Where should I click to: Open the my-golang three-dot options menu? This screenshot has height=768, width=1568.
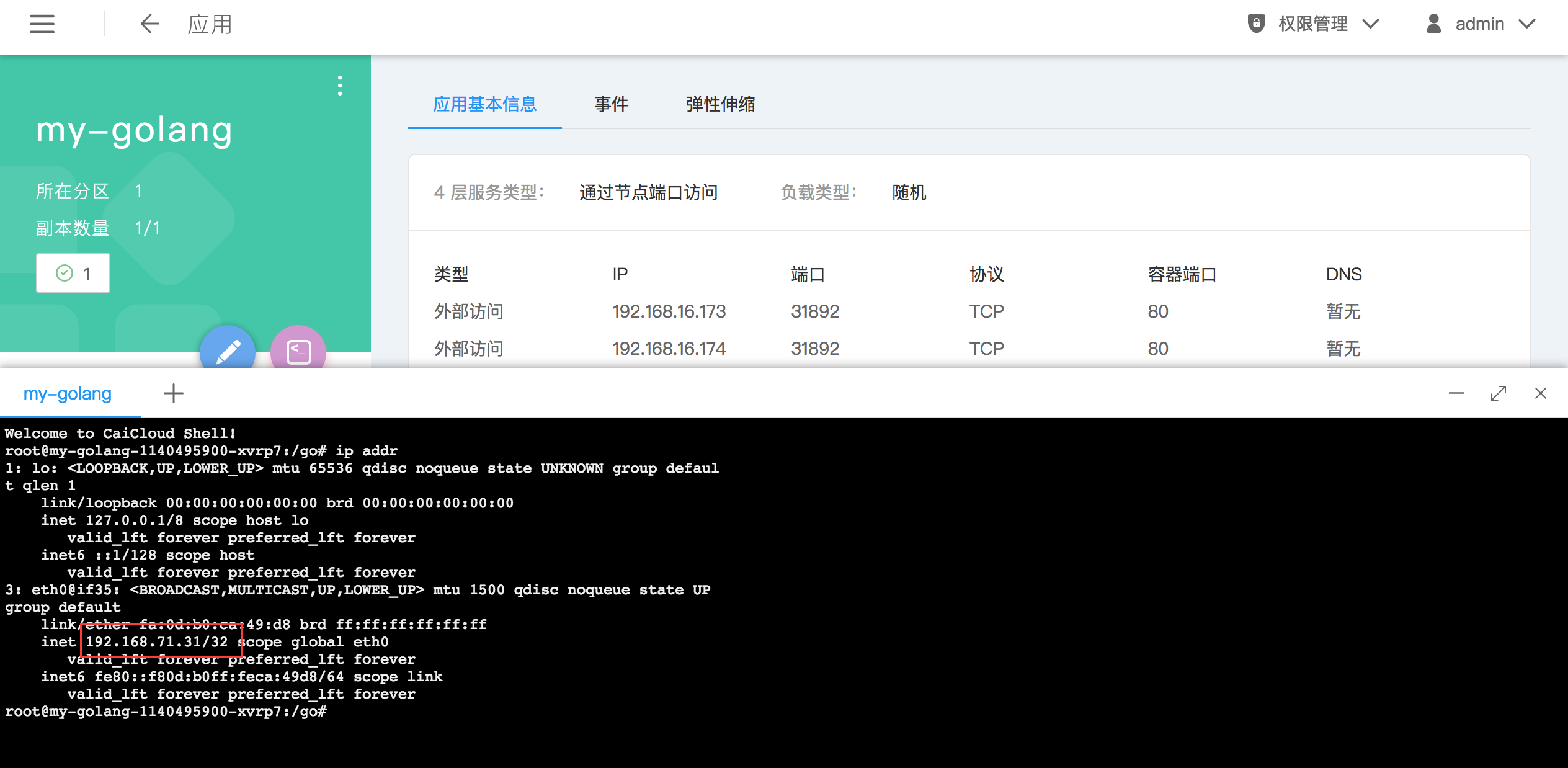(x=340, y=86)
